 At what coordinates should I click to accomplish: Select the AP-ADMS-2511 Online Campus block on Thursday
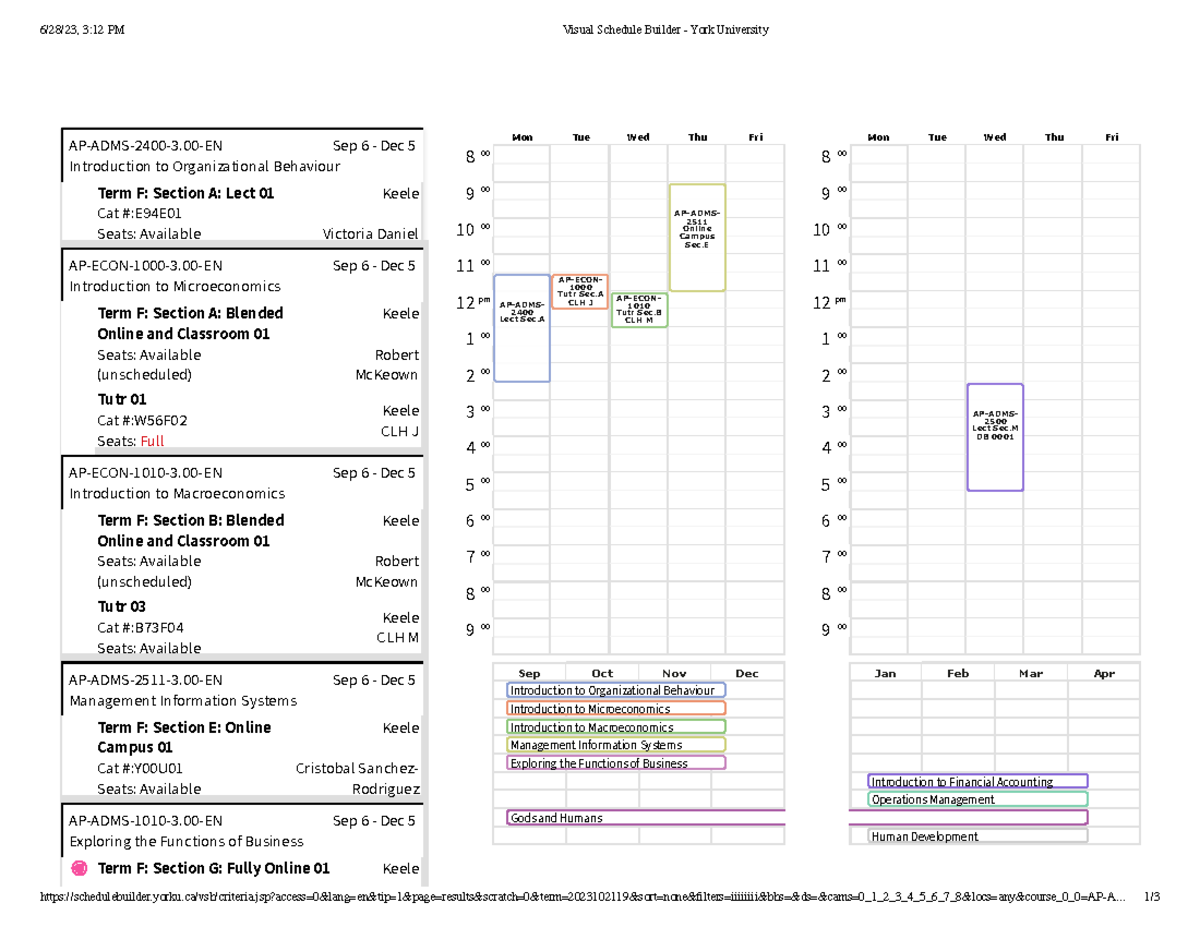[696, 237]
